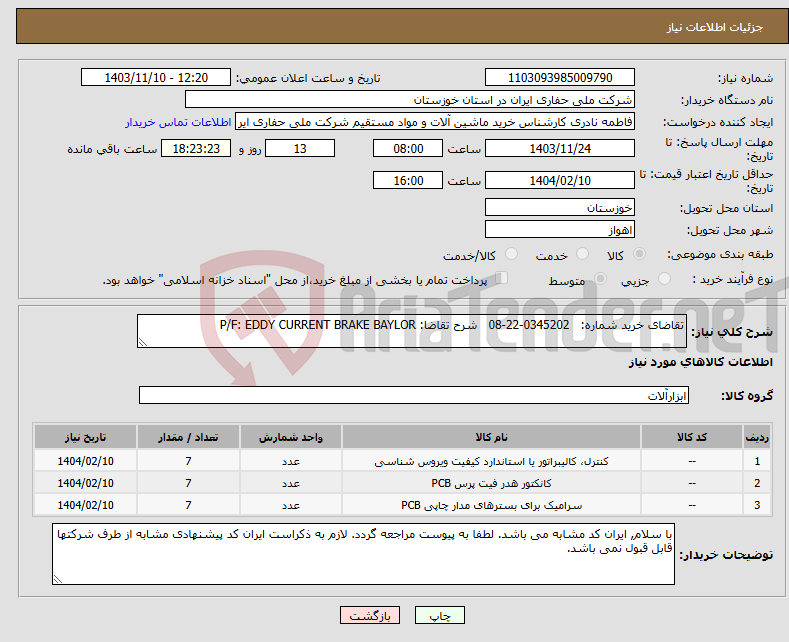Click the delivery province field خوزستان

(560, 207)
